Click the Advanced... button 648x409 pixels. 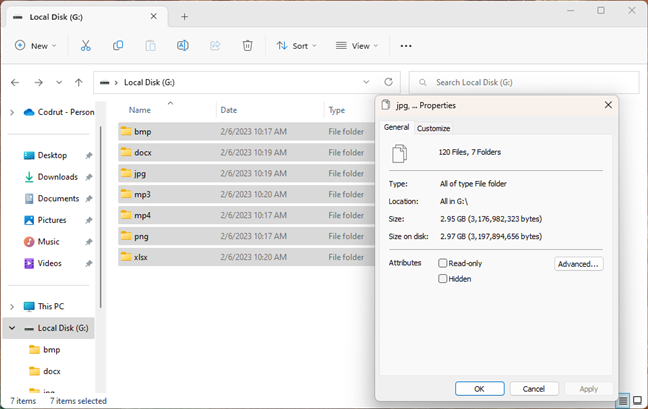[578, 264]
